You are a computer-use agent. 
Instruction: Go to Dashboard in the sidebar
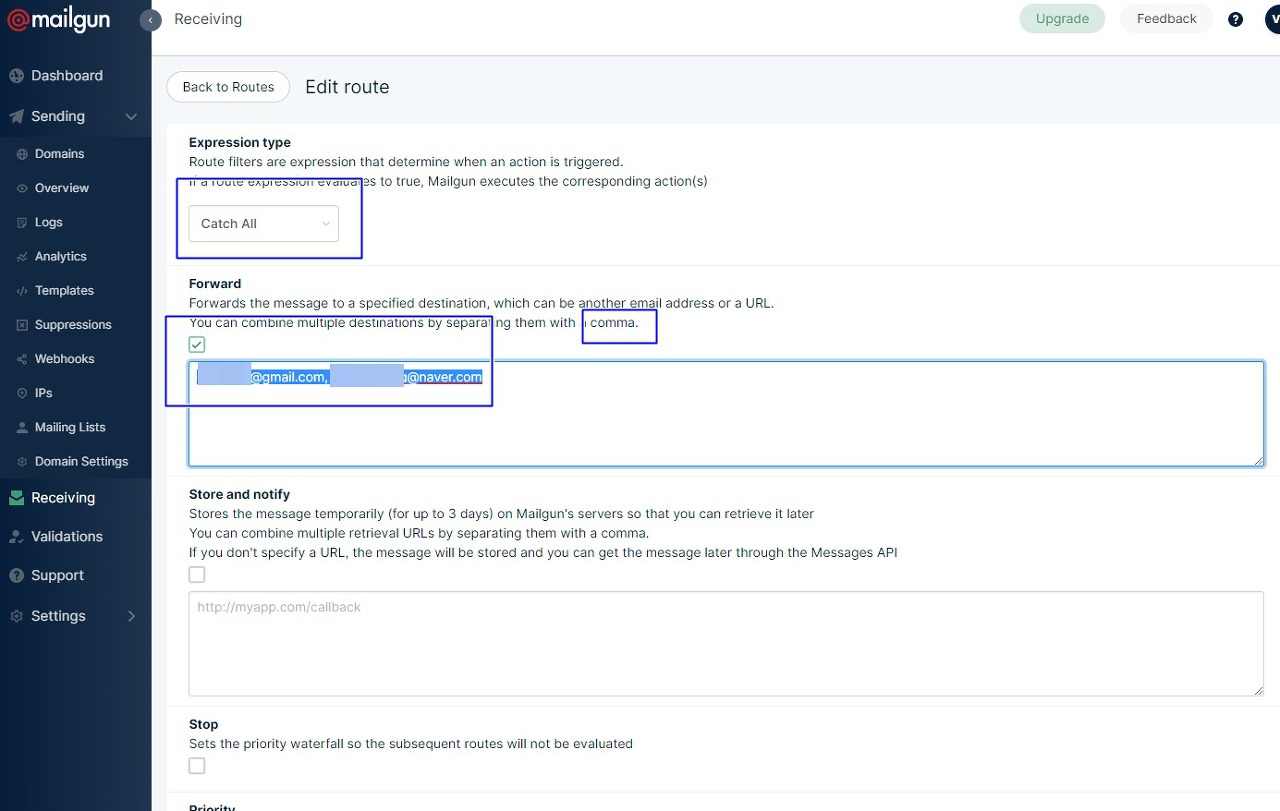click(x=67, y=76)
